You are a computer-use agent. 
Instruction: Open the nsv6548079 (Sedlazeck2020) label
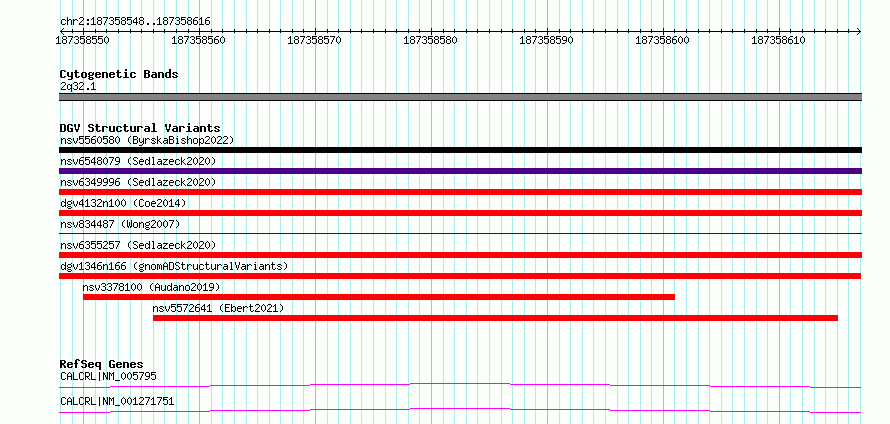pos(138,161)
